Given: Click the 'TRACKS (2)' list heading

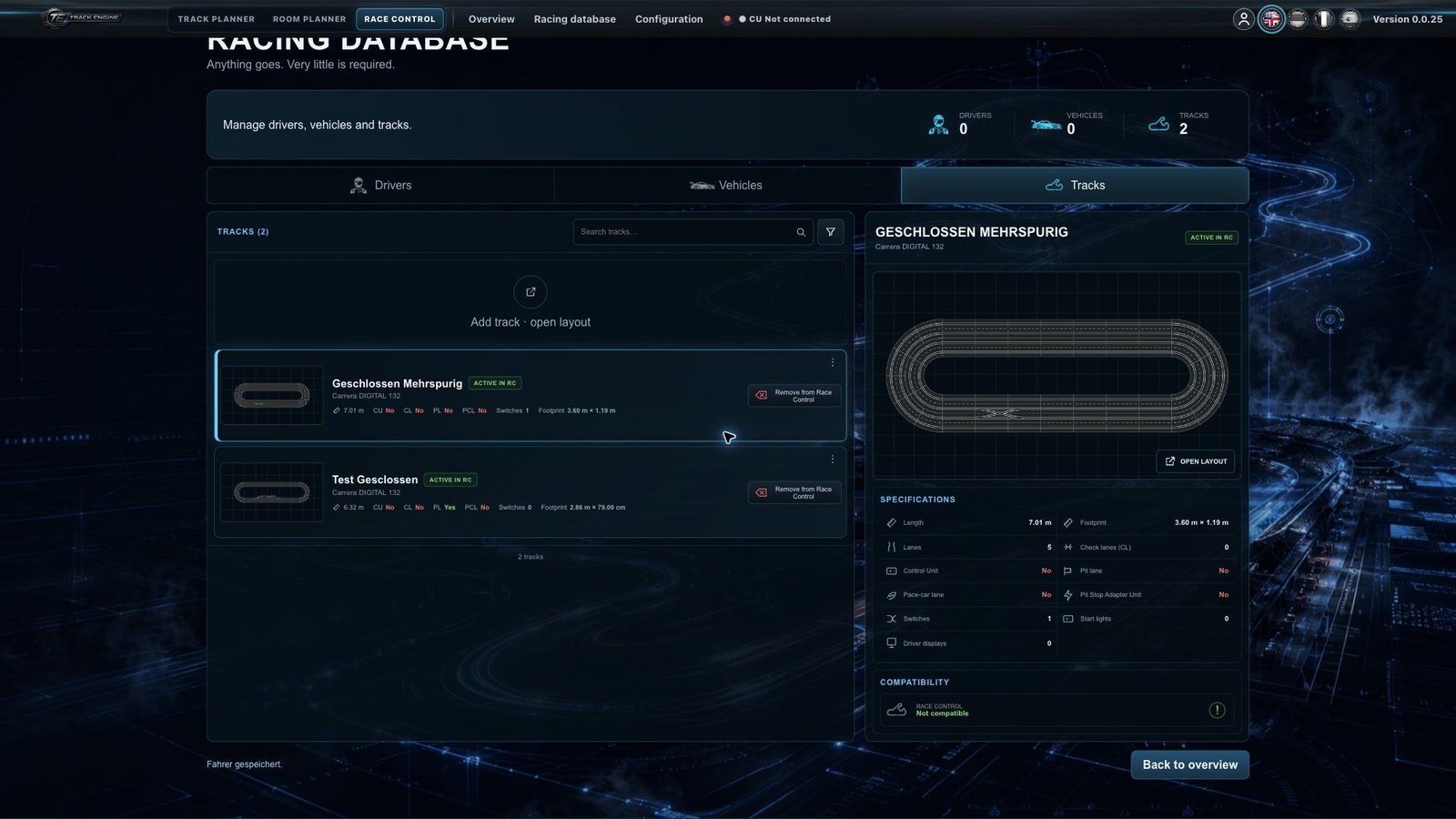Looking at the screenshot, I should (243, 232).
